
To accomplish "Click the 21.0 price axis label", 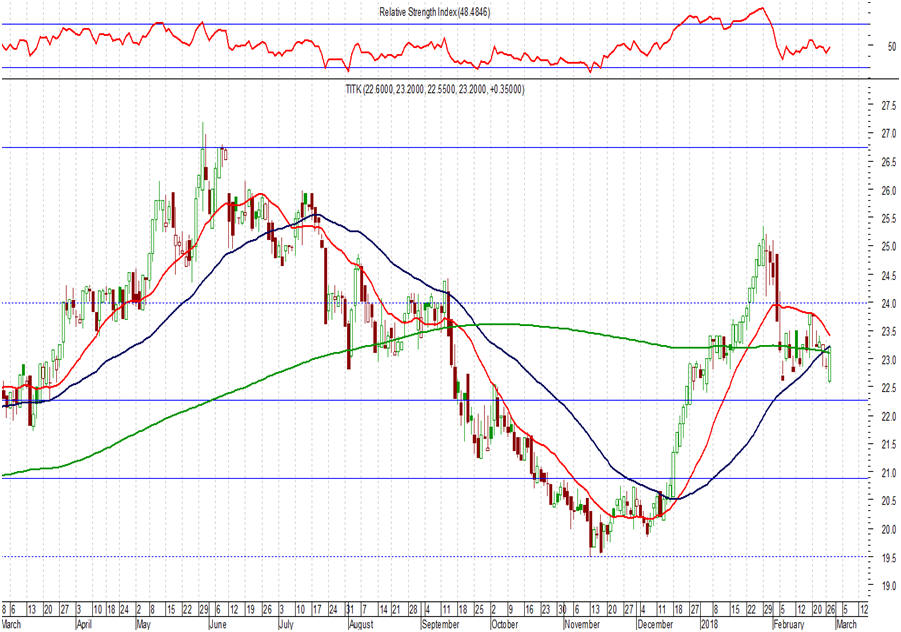I will [x=888, y=473].
